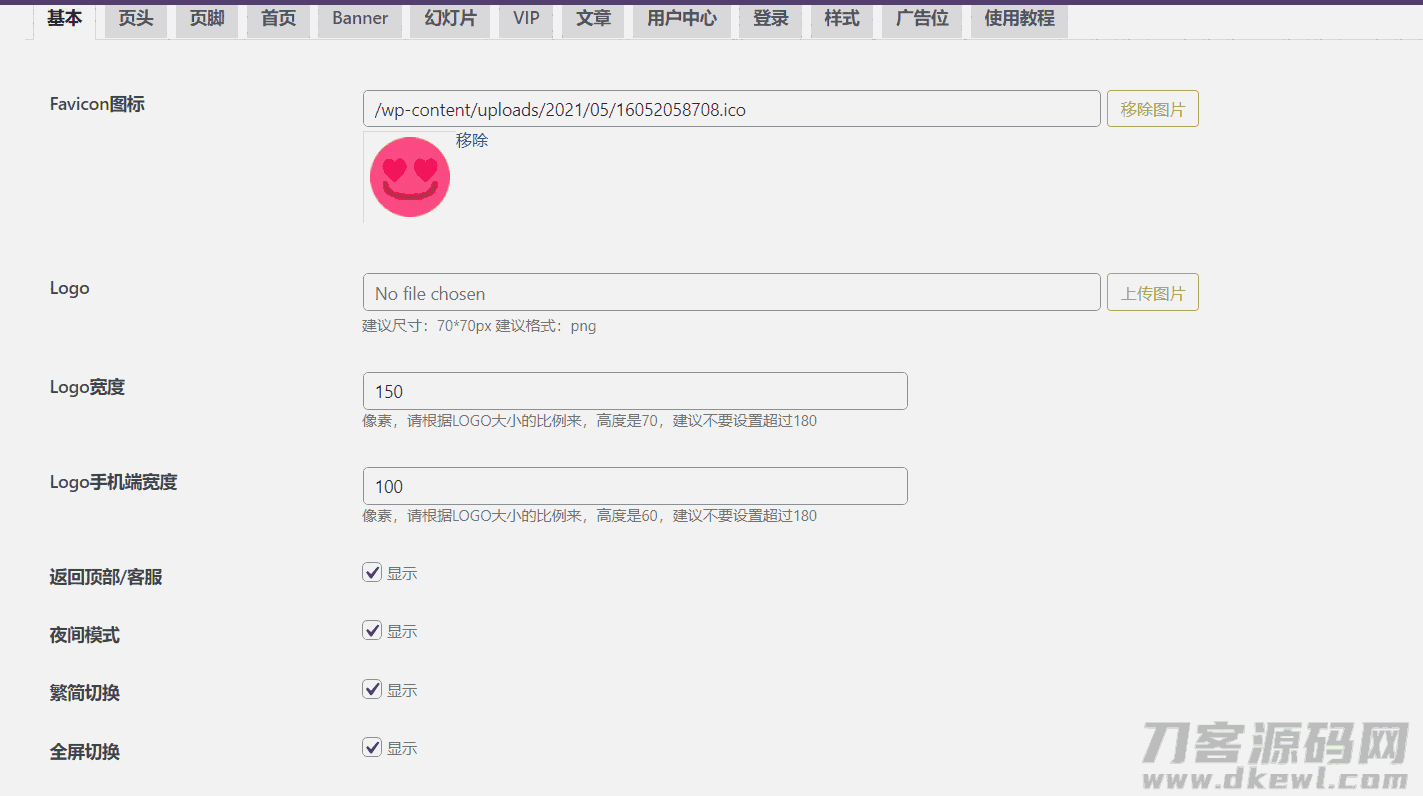The width and height of the screenshot is (1423, 796).
Task: Uncheck 显示 for 返回顶部/客服
Action: pyautogui.click(x=372, y=572)
